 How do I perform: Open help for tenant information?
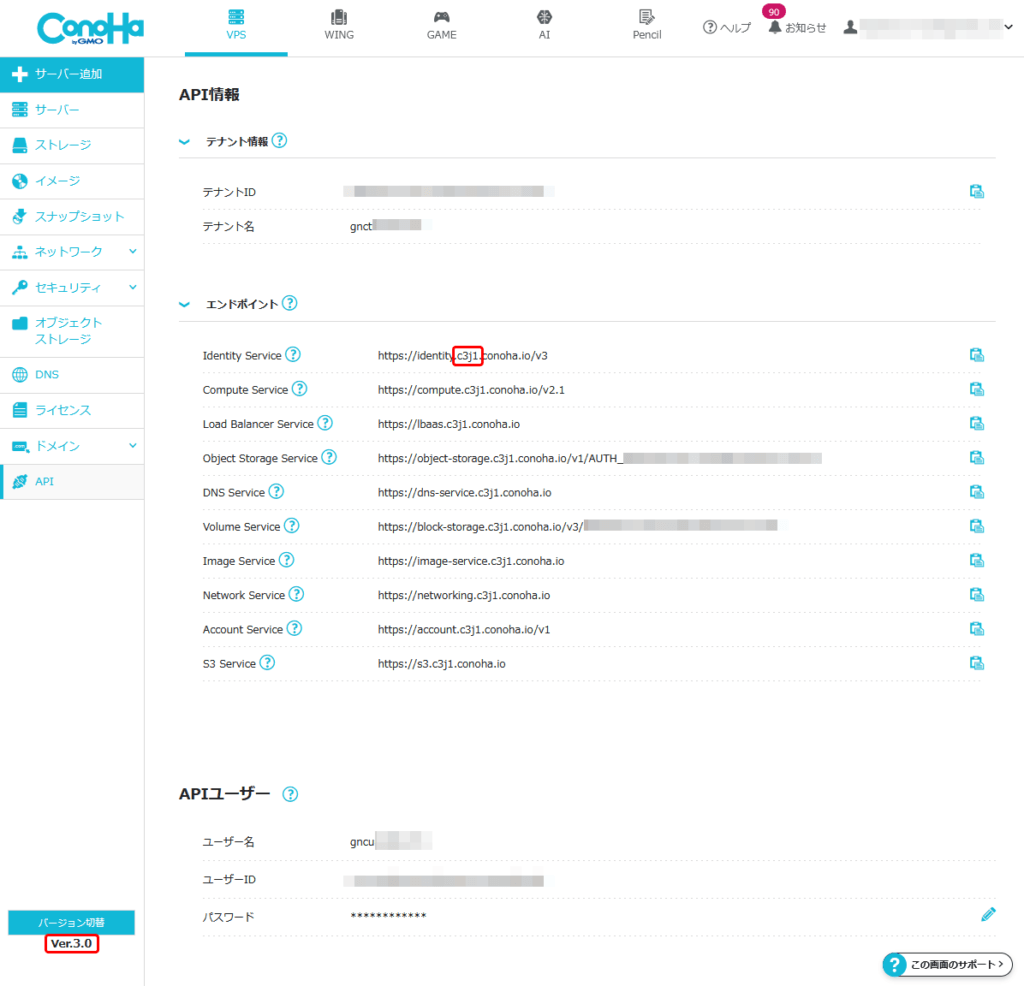280,140
